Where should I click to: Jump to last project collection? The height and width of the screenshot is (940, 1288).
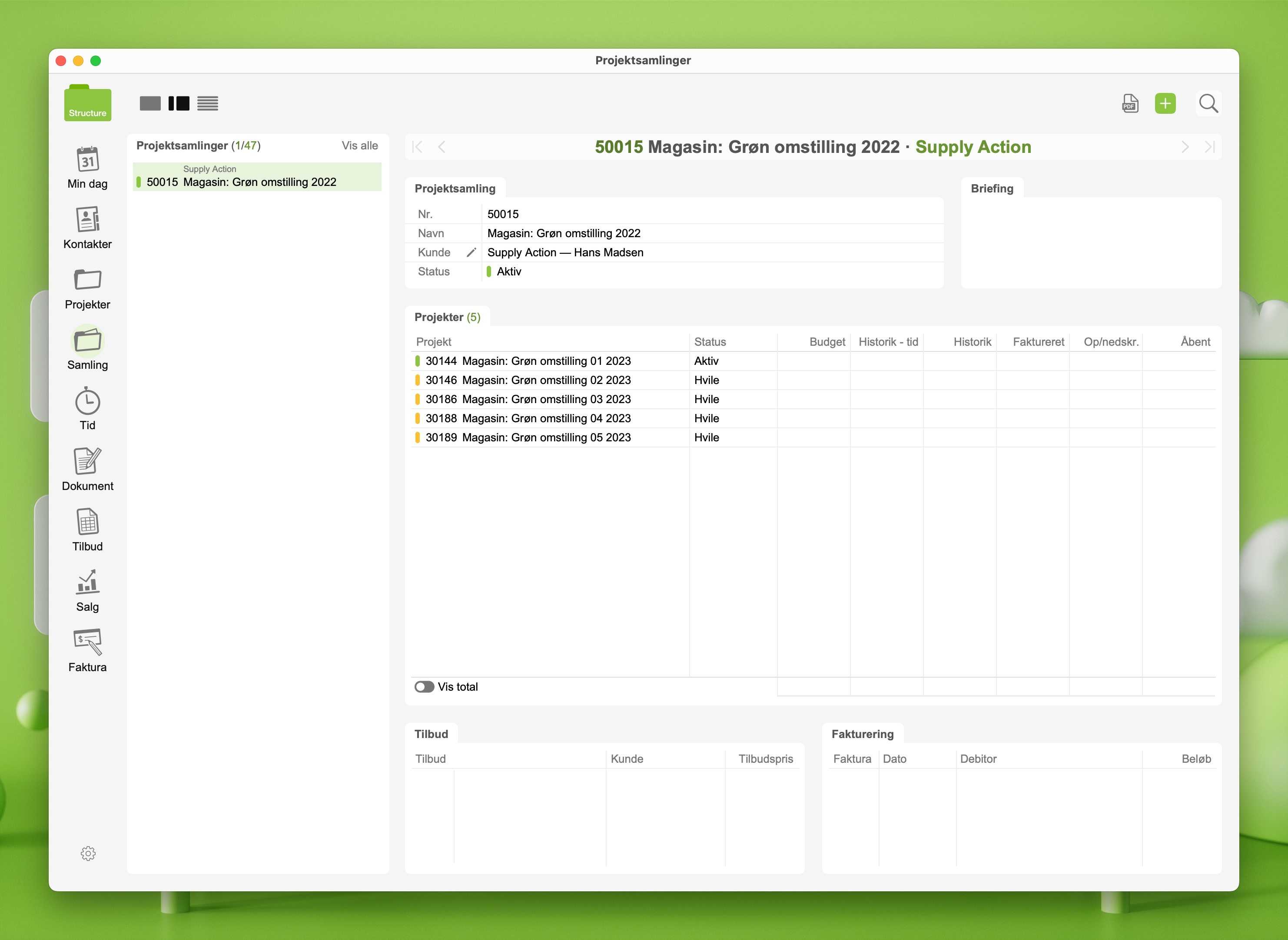tap(1209, 147)
